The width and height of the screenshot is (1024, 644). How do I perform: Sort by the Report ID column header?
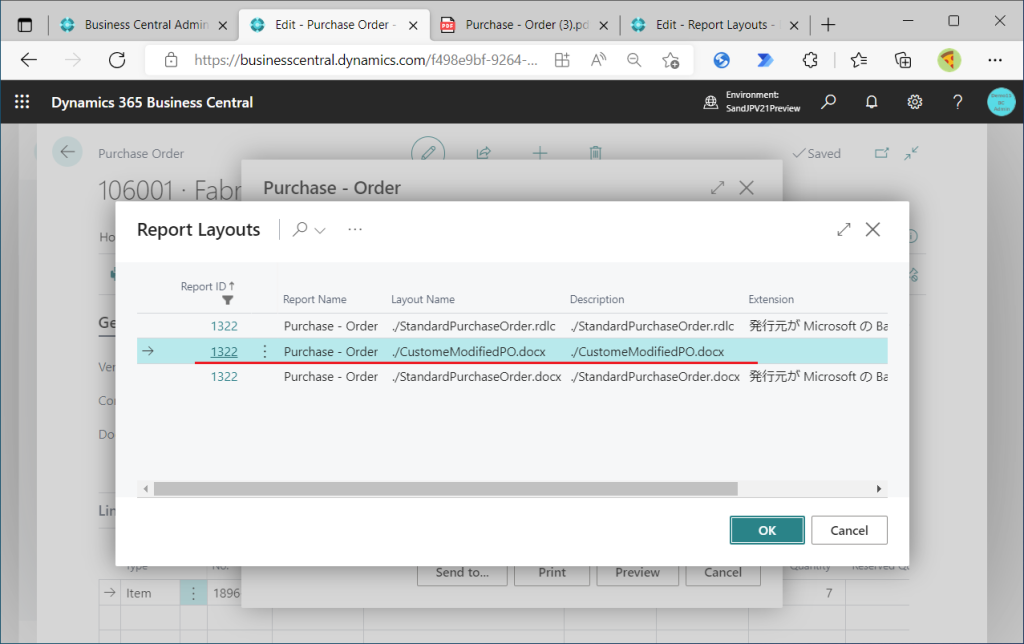(207, 286)
